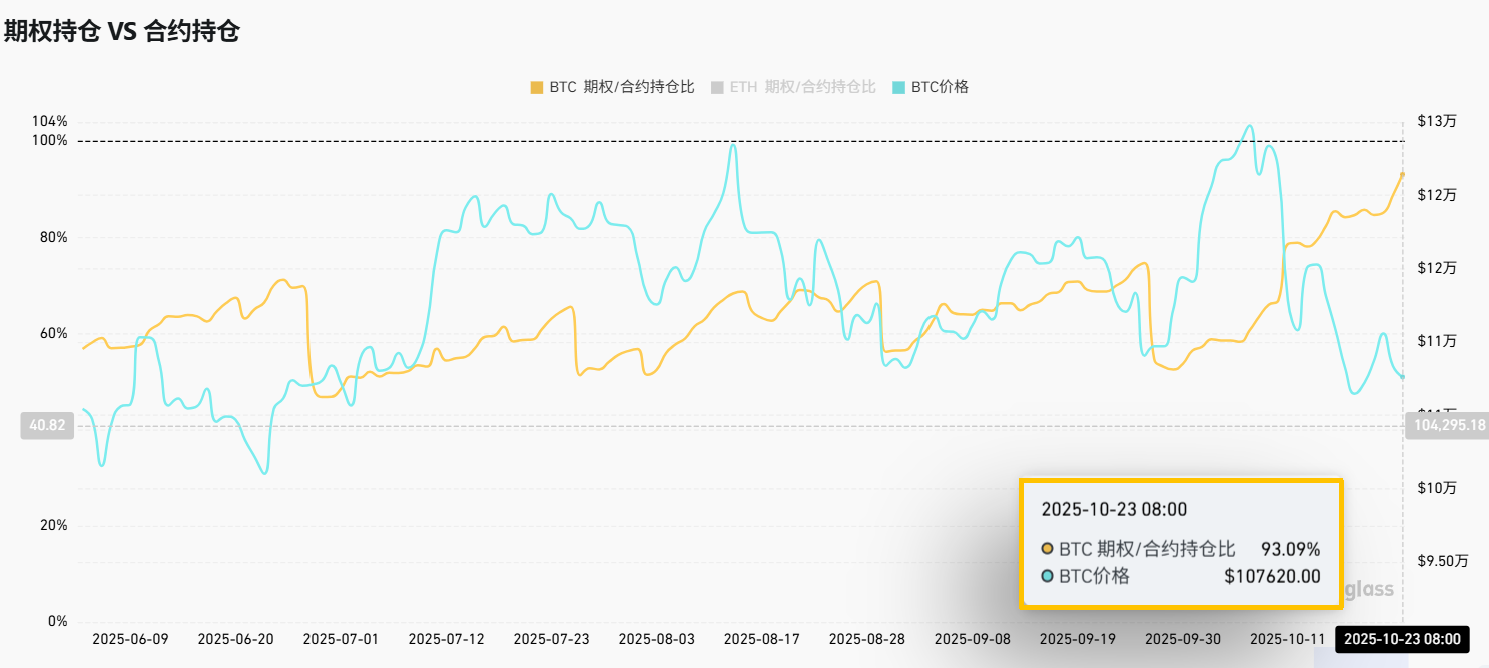Viewport: 1489px width, 668px height.
Task: Click the yellow line's final data point
Action: (1402, 174)
